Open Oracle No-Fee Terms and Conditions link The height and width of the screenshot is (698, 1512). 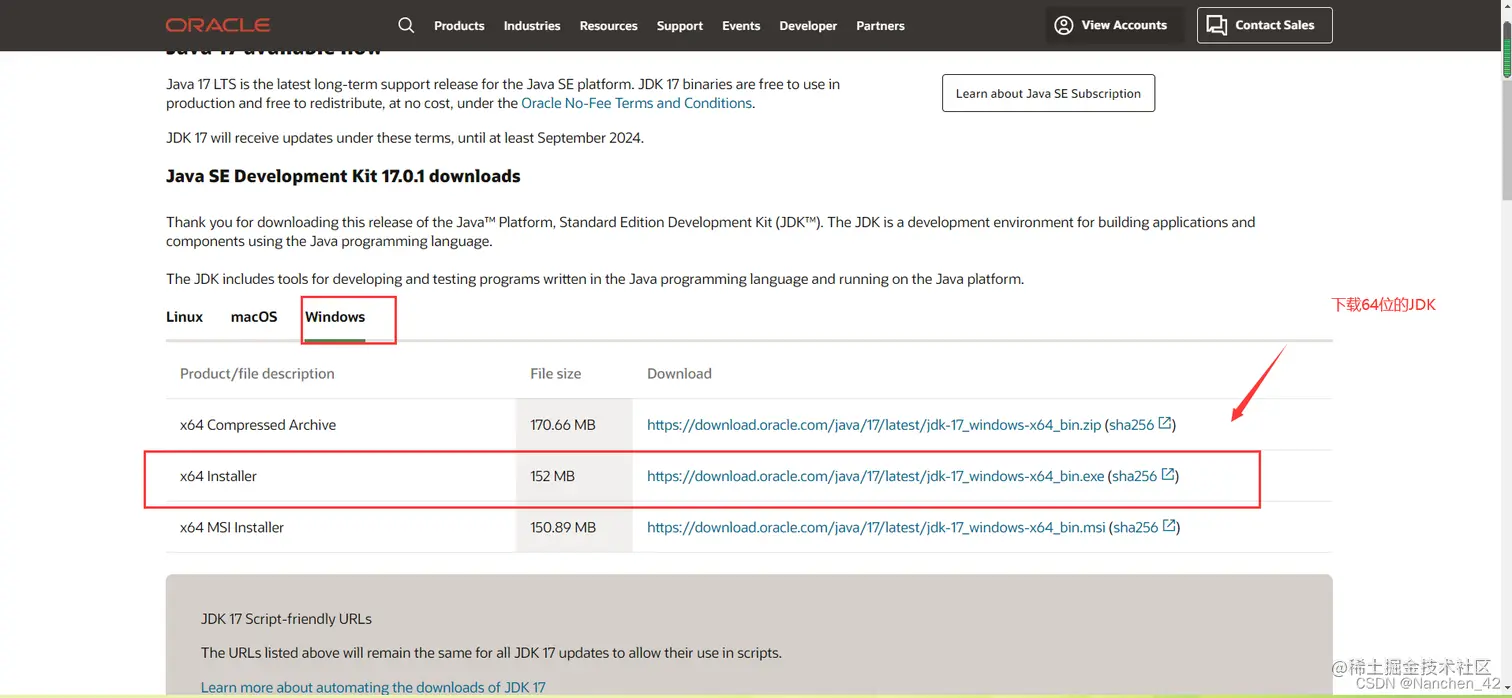click(636, 103)
